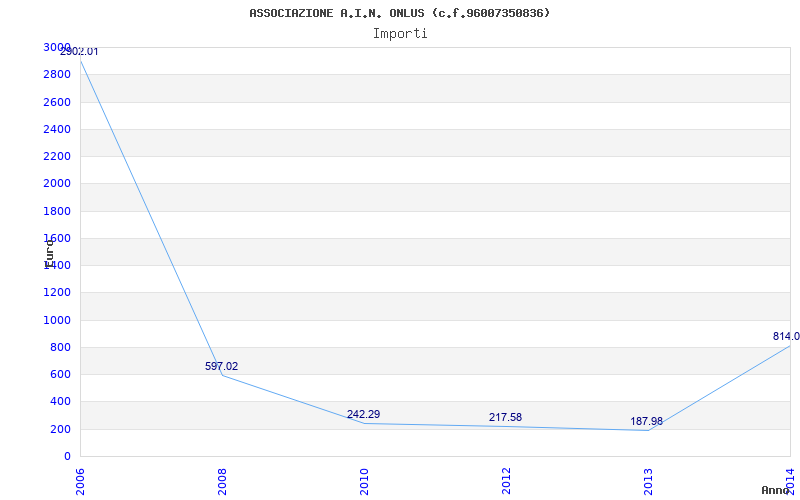Click the 2012 x-axis year label

tap(506, 482)
